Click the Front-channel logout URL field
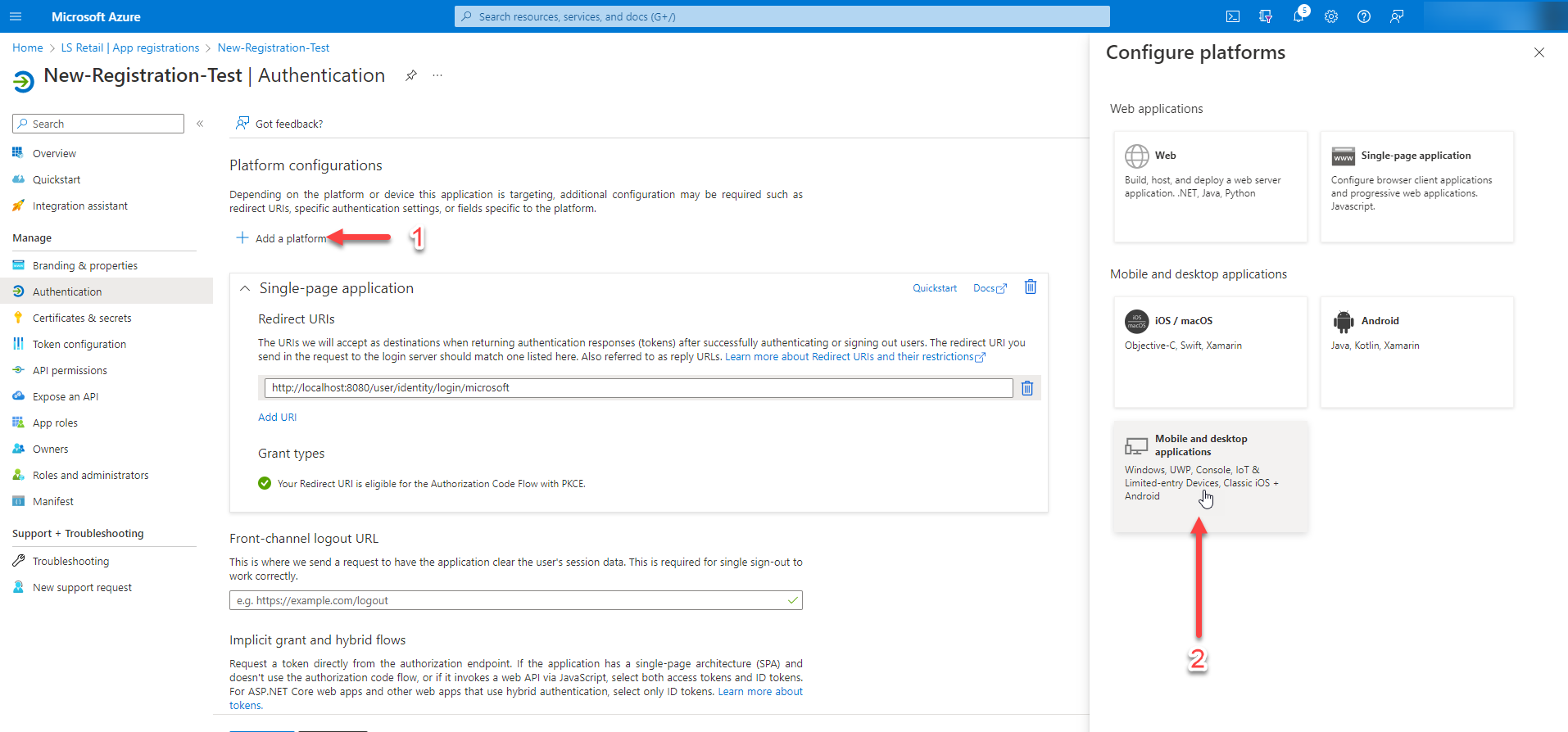The image size is (1568, 732). (508, 600)
